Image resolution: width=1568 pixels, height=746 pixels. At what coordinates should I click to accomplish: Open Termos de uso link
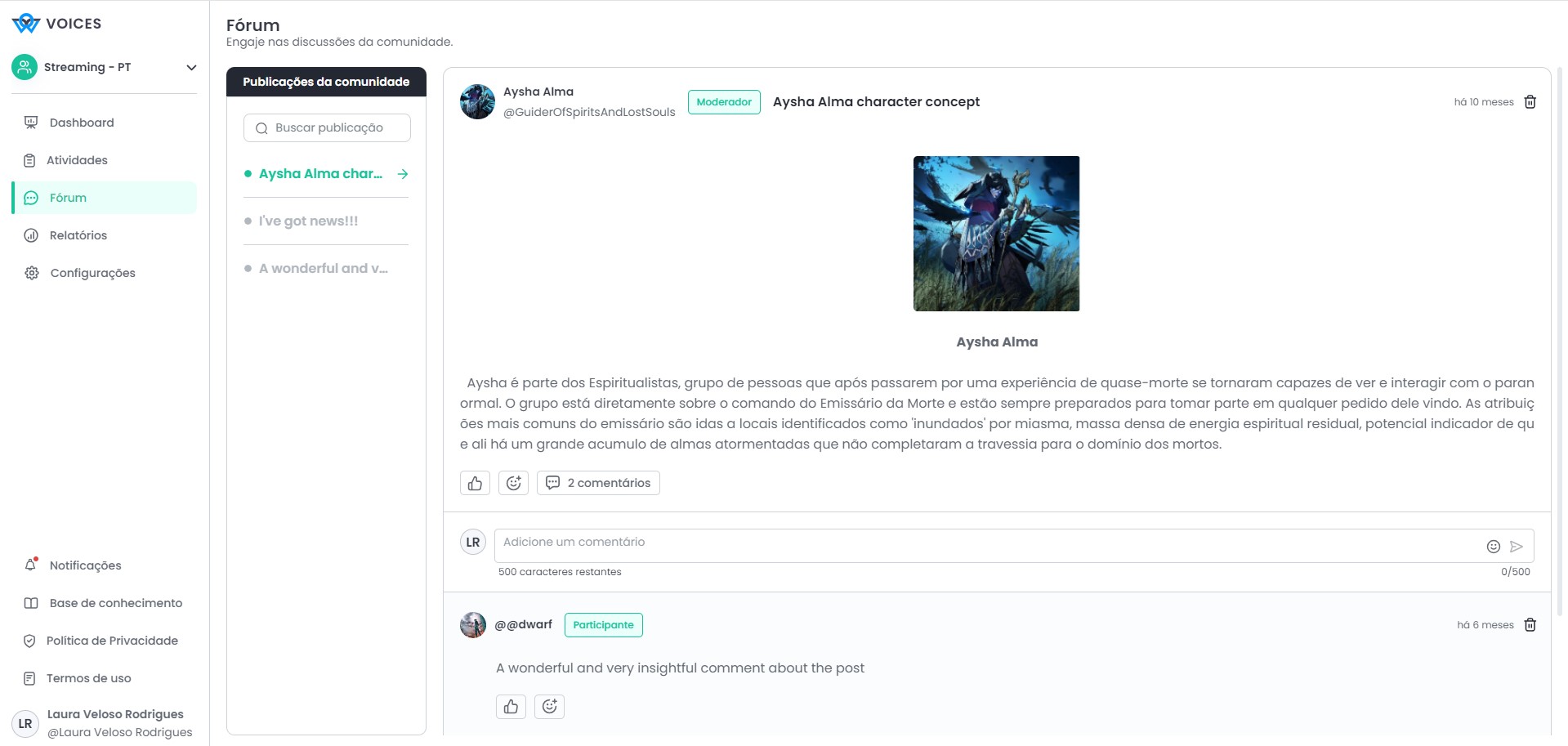click(88, 678)
